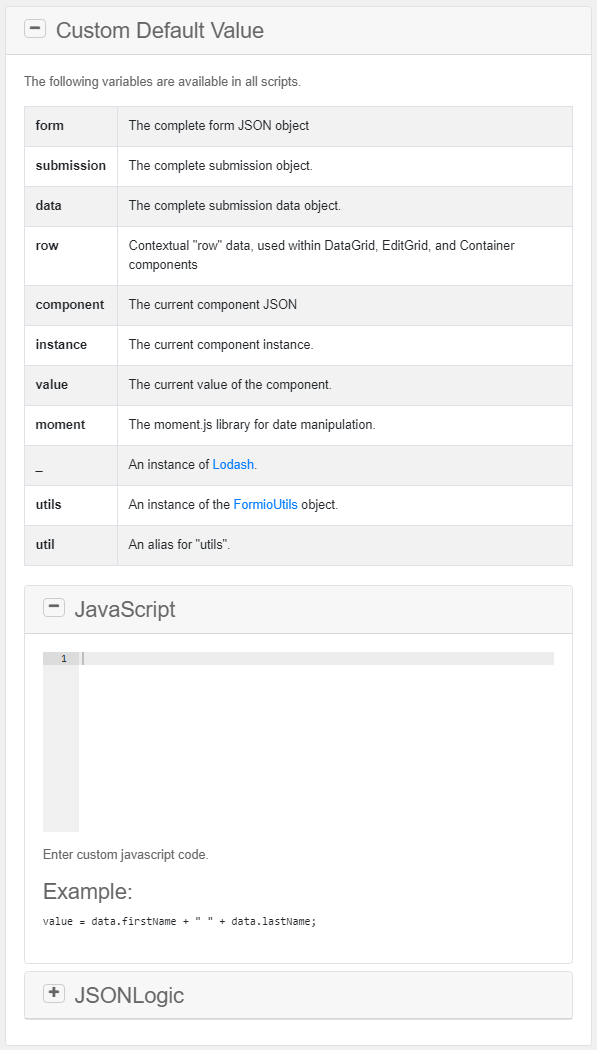Click the Custom Default Value heading
597x1050 pixels.
[x=160, y=30]
